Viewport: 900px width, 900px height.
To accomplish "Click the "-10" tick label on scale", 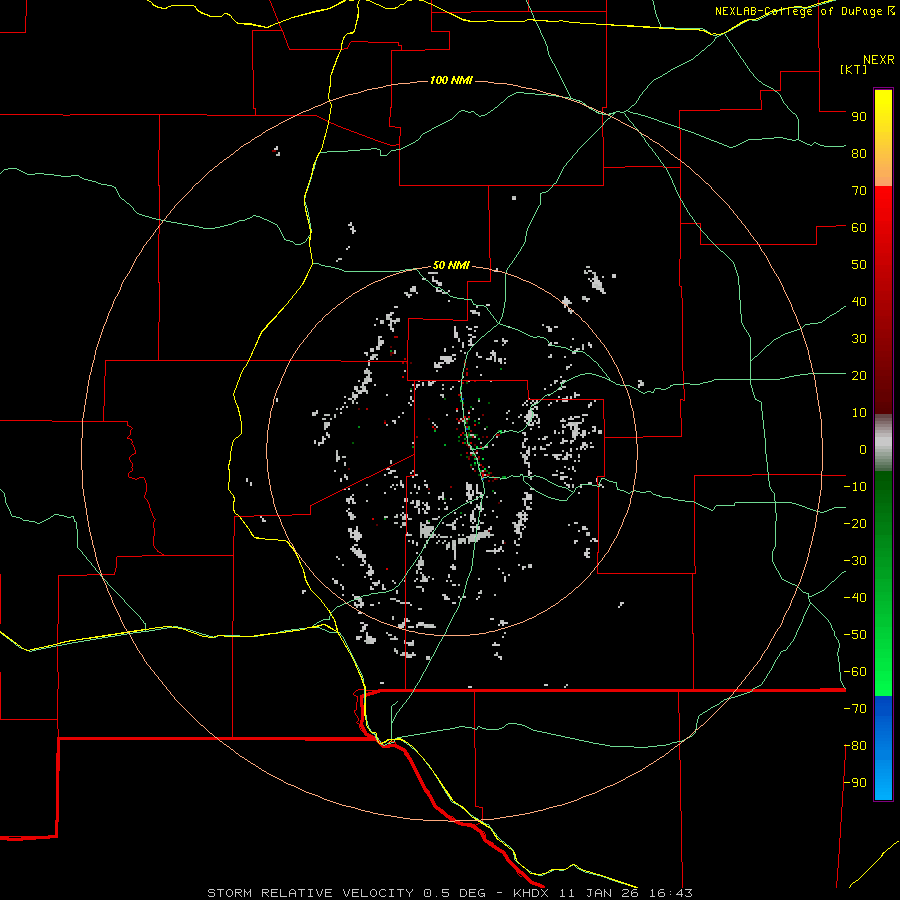I will (x=855, y=487).
